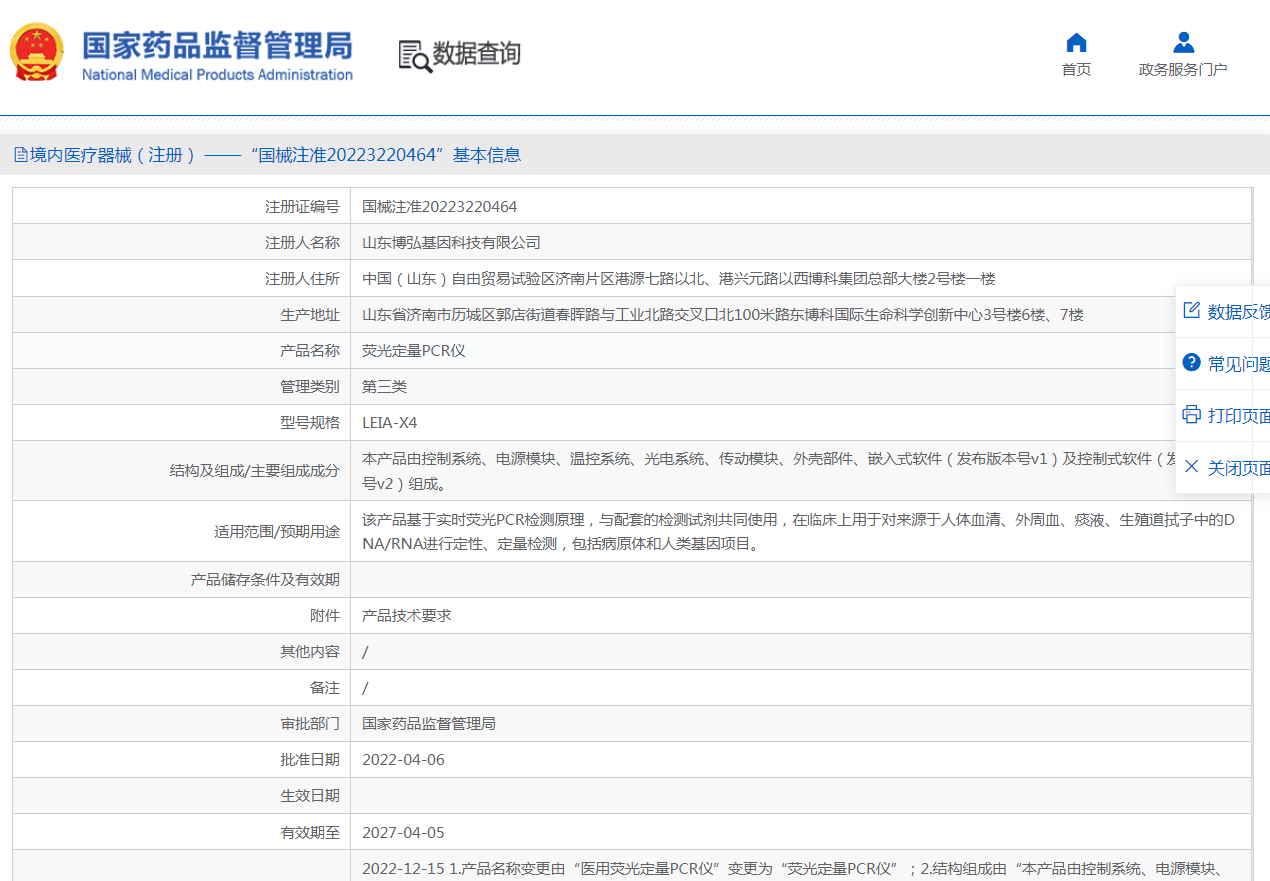This screenshot has width=1270, height=881.
Task: Click the 结构及组成/主要组成成分 label
Action: coord(255,471)
